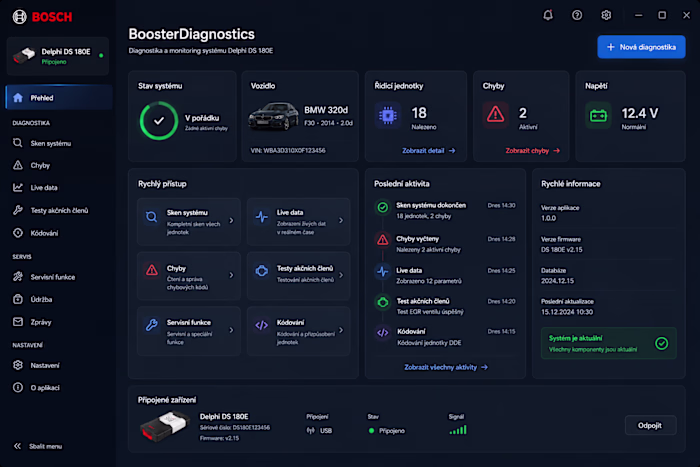Open the help question mark icon
This screenshot has height=467, width=700.
pyautogui.click(x=577, y=15)
